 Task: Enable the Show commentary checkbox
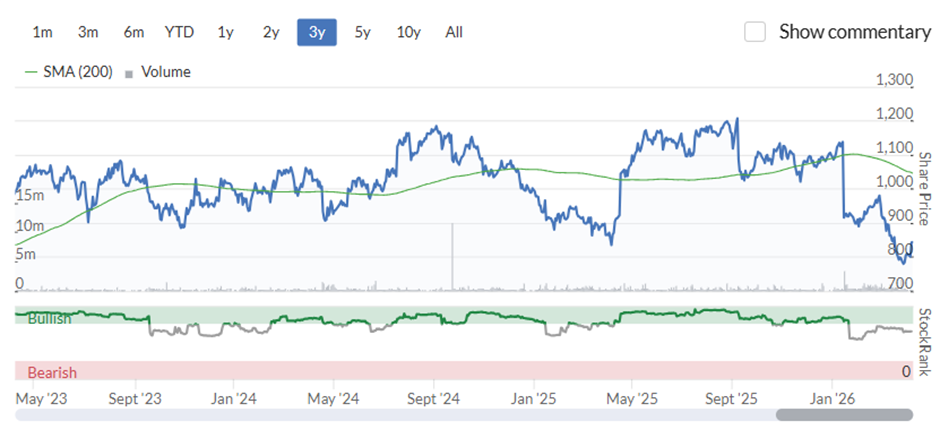(x=755, y=32)
